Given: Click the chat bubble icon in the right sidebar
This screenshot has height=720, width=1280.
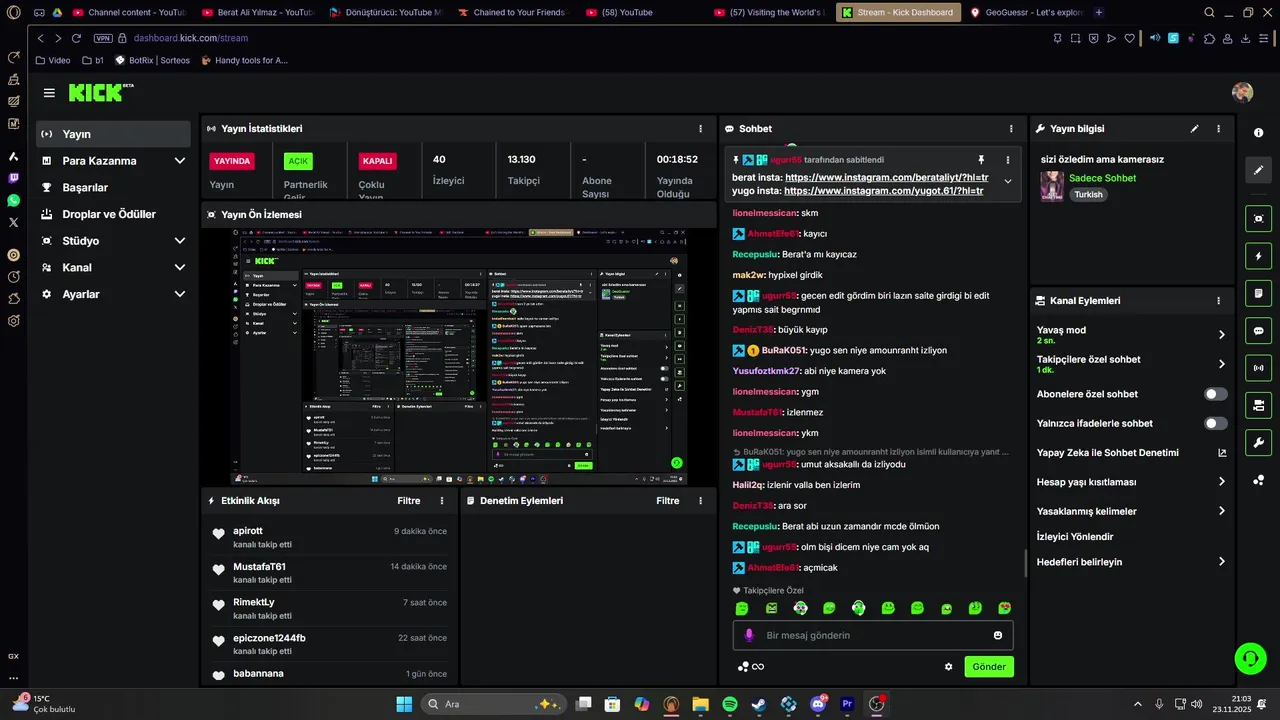Looking at the screenshot, I should (x=1258, y=331).
